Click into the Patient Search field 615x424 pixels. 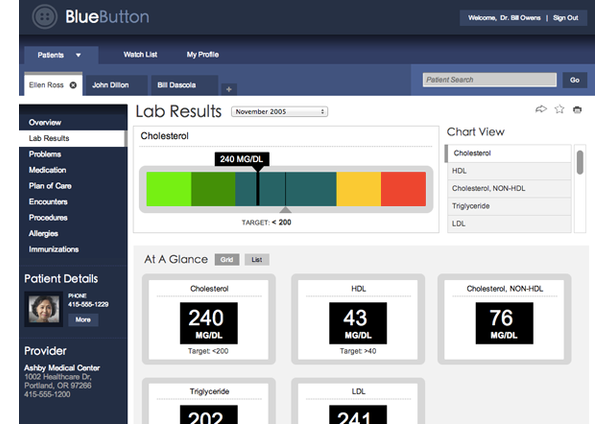click(x=489, y=80)
